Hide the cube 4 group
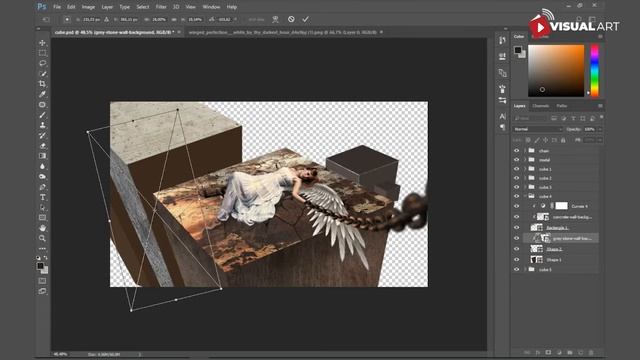 (x=516, y=196)
